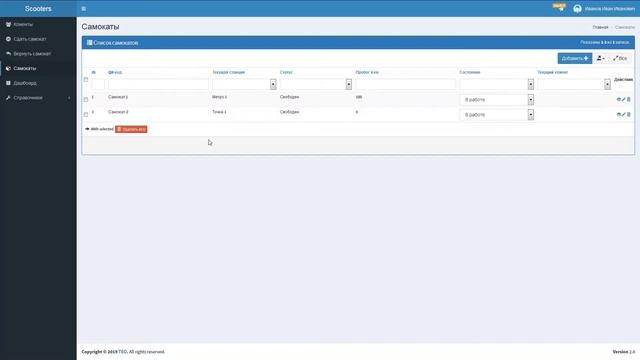
Task: Sort by the Состояние column header
Action: point(470,72)
